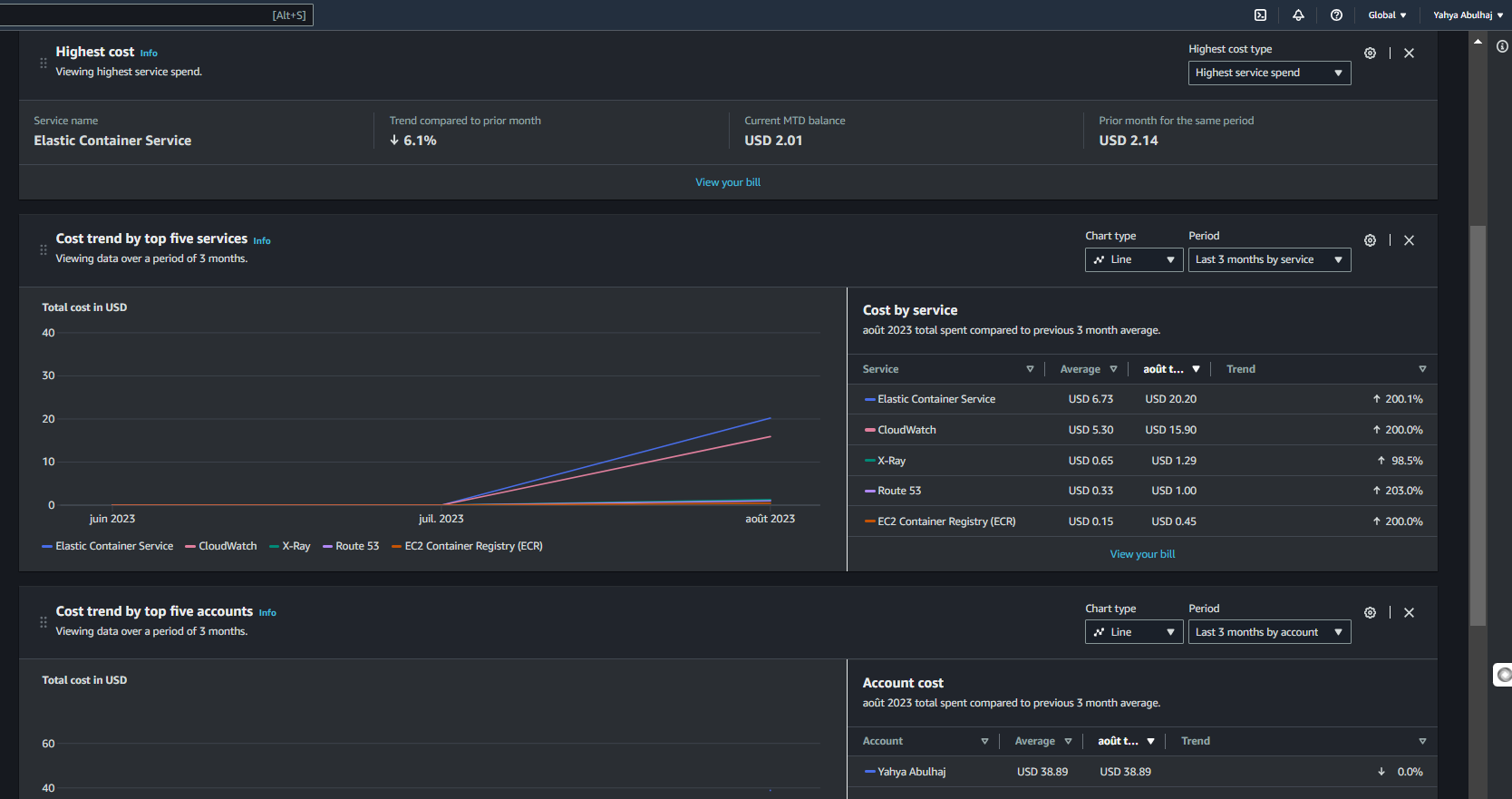Screen dimensions: 1512x799
Task: Select CloudWatch row in Cost by service
Action: pyautogui.click(x=906, y=430)
